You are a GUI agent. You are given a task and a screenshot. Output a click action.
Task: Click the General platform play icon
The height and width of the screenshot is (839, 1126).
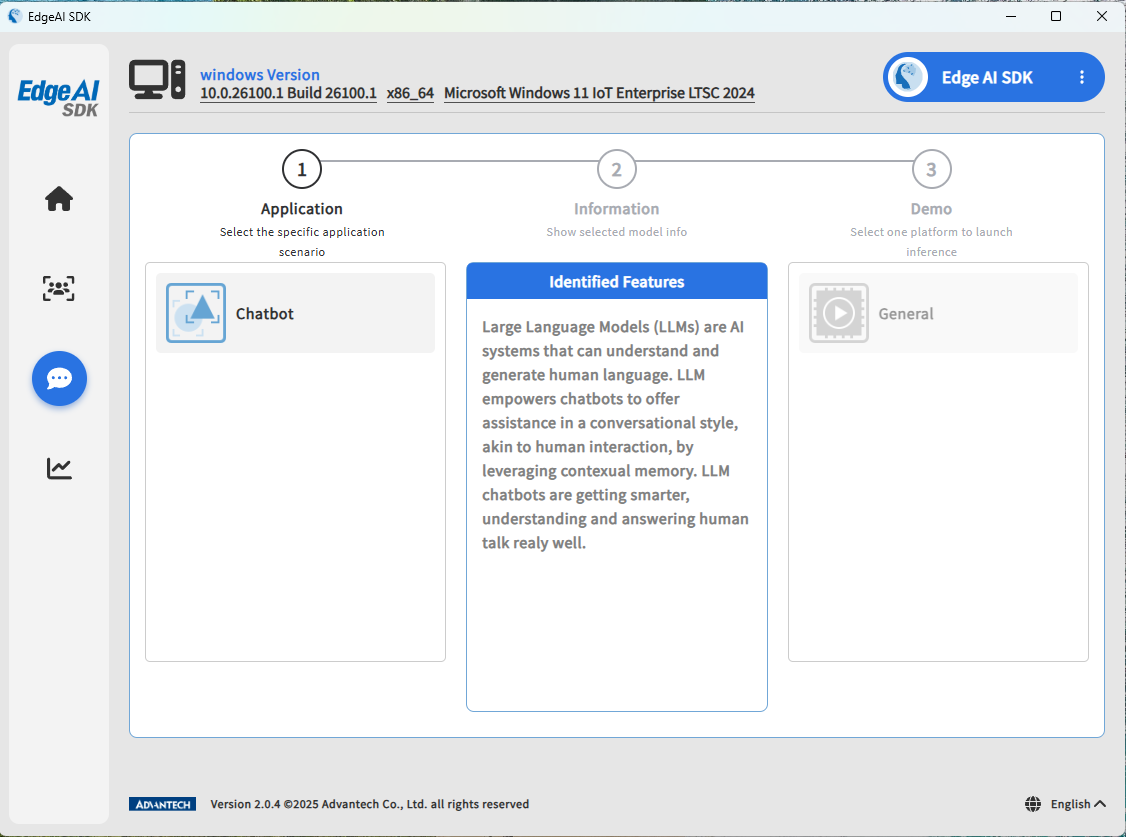coord(838,313)
